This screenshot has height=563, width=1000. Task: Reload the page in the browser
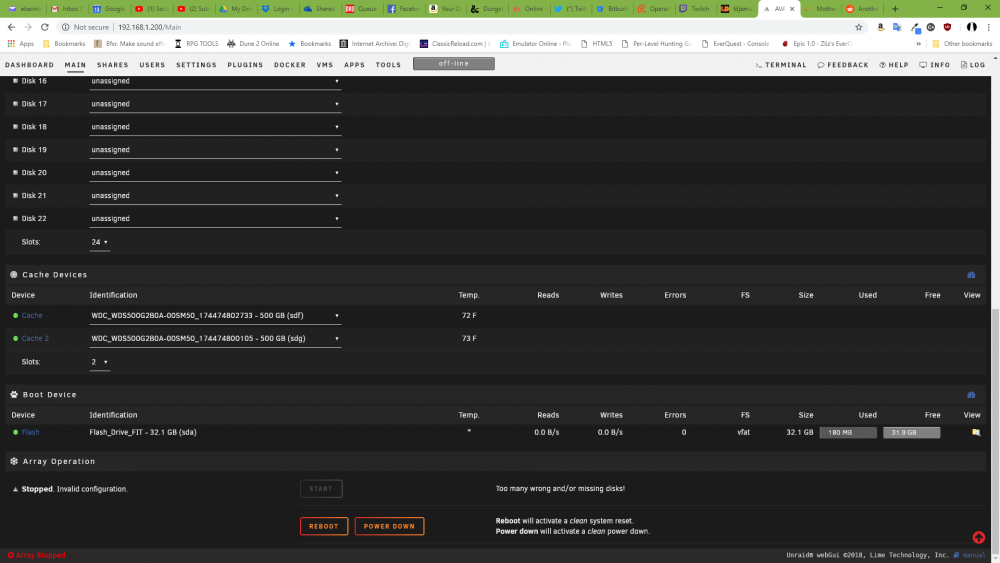tap(45, 27)
